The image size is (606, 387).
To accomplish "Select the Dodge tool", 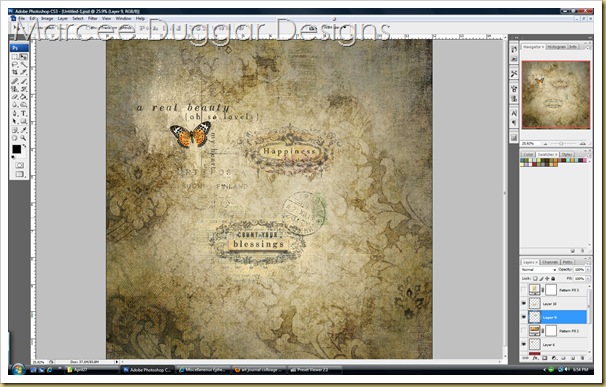I will point(24,104).
